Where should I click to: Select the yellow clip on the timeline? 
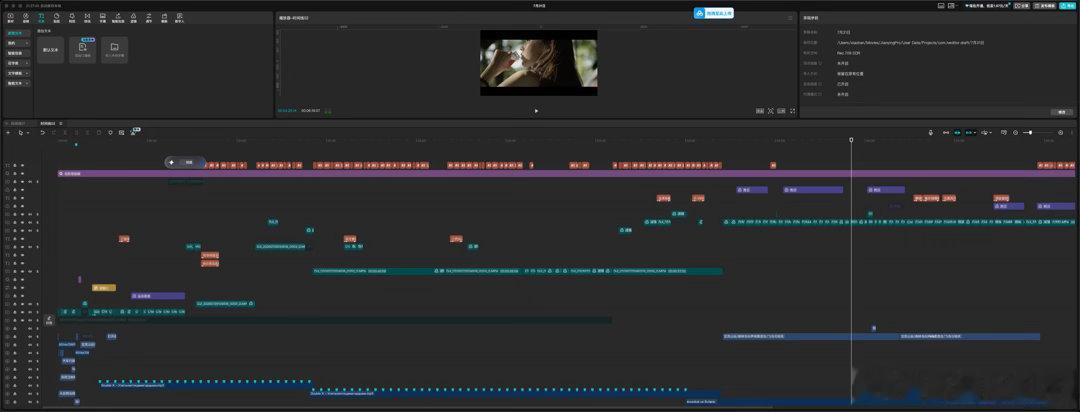pyautogui.click(x=103, y=287)
